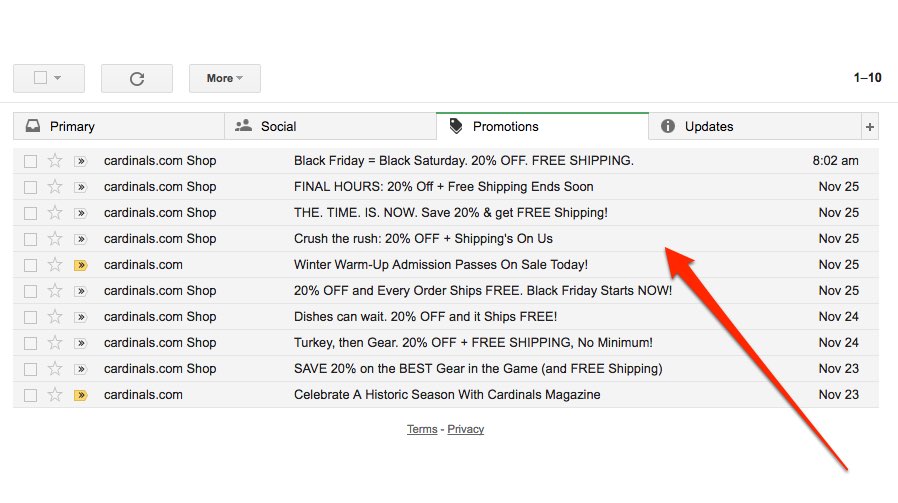The image size is (898, 503).
Task: Star the Crush the rush email
Action: (x=55, y=239)
